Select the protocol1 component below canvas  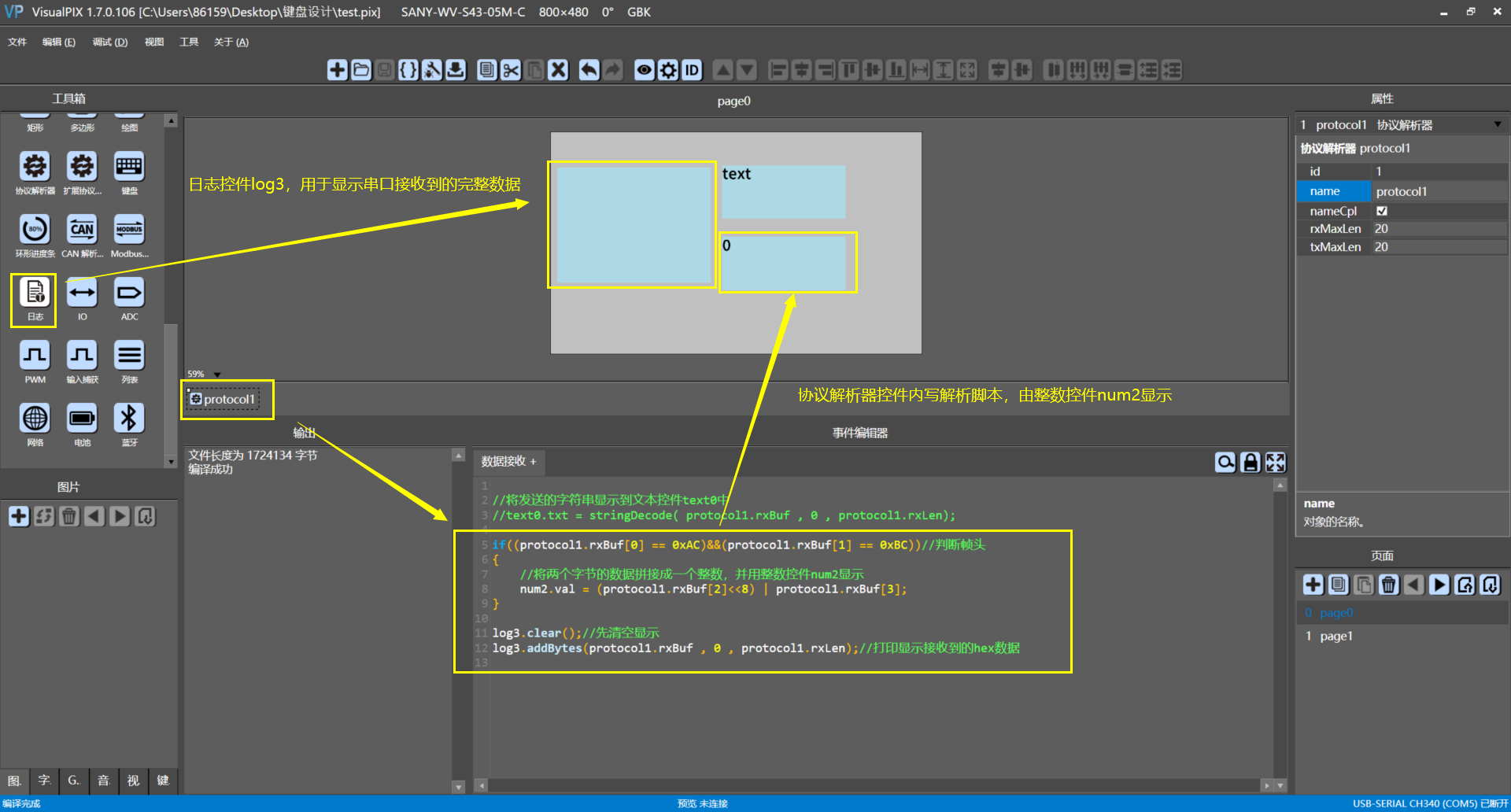click(223, 399)
